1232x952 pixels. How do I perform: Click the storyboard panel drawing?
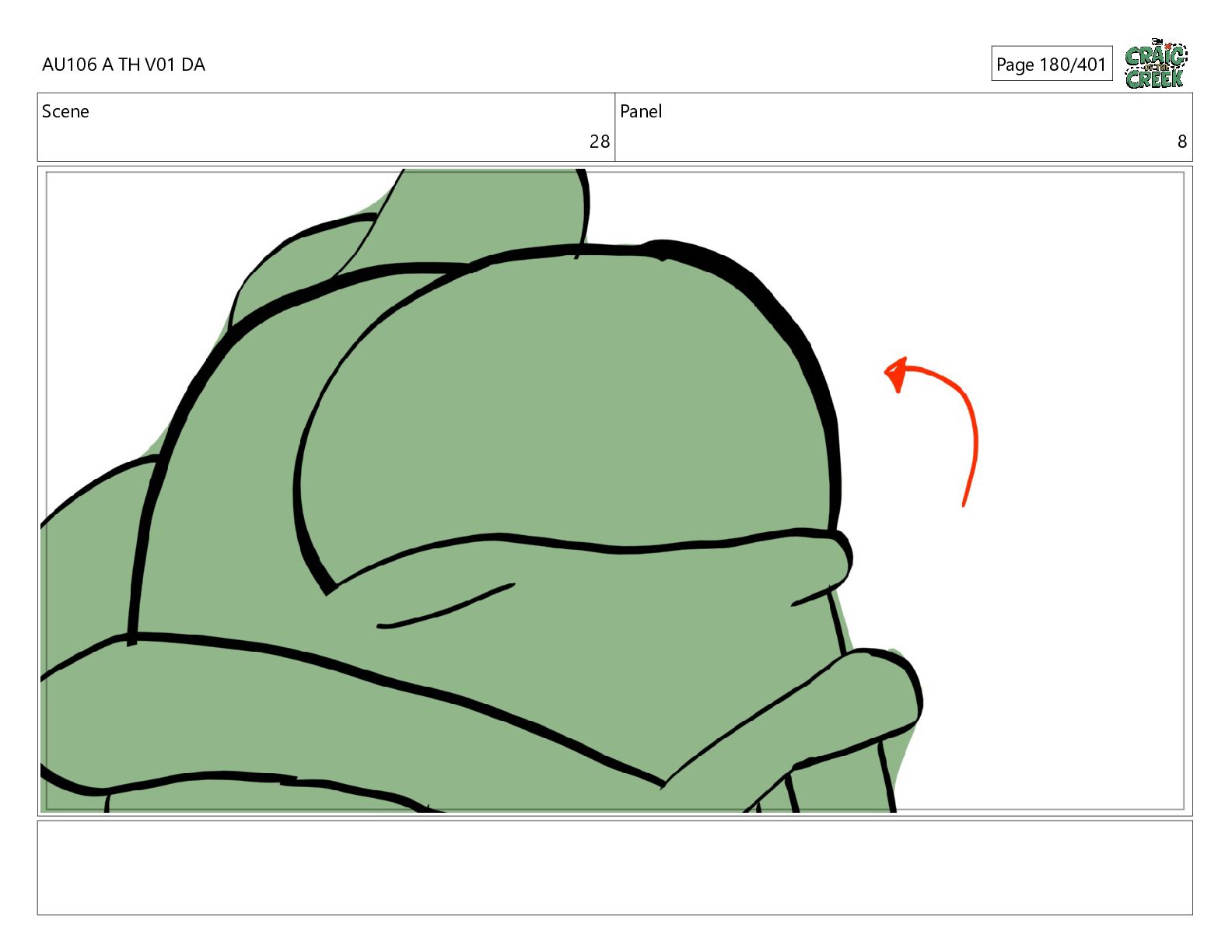tap(614, 491)
